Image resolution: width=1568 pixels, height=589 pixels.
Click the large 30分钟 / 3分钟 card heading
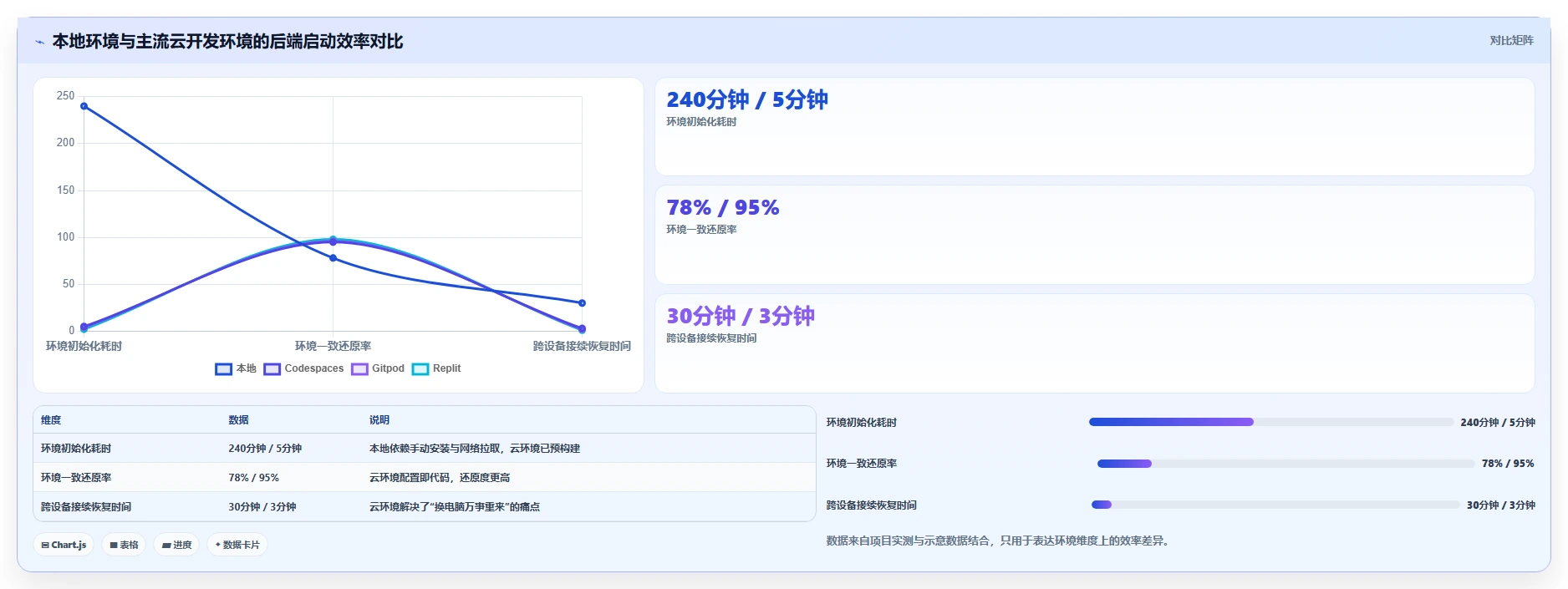[x=741, y=316]
